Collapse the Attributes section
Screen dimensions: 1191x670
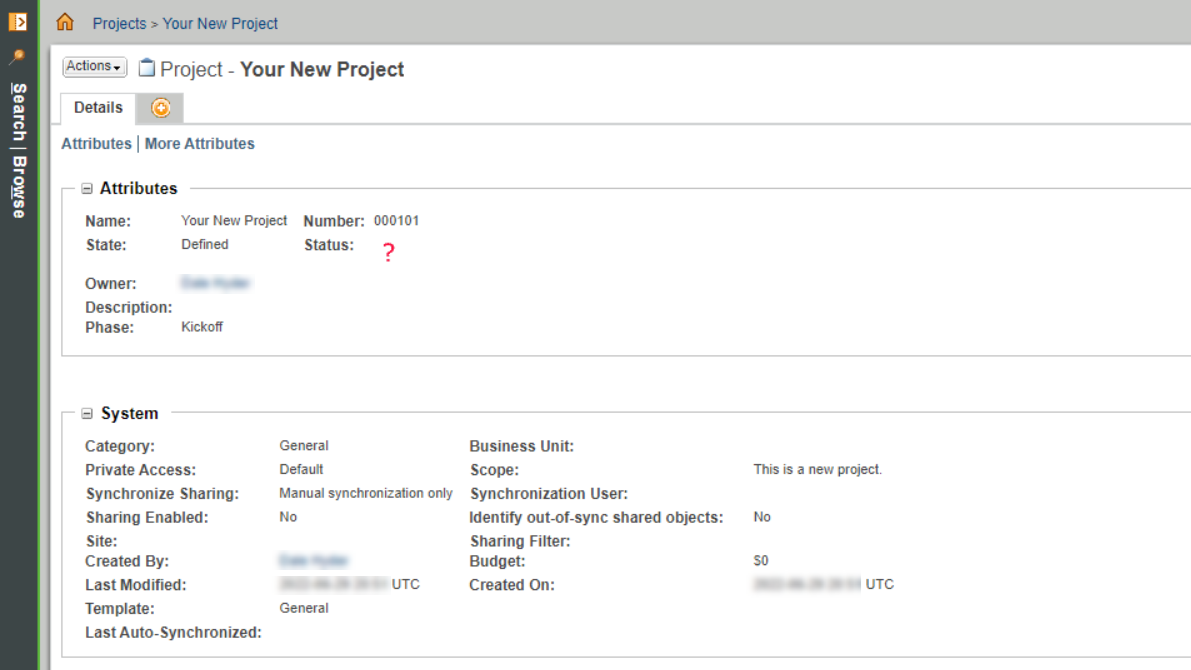pyautogui.click(x=89, y=188)
